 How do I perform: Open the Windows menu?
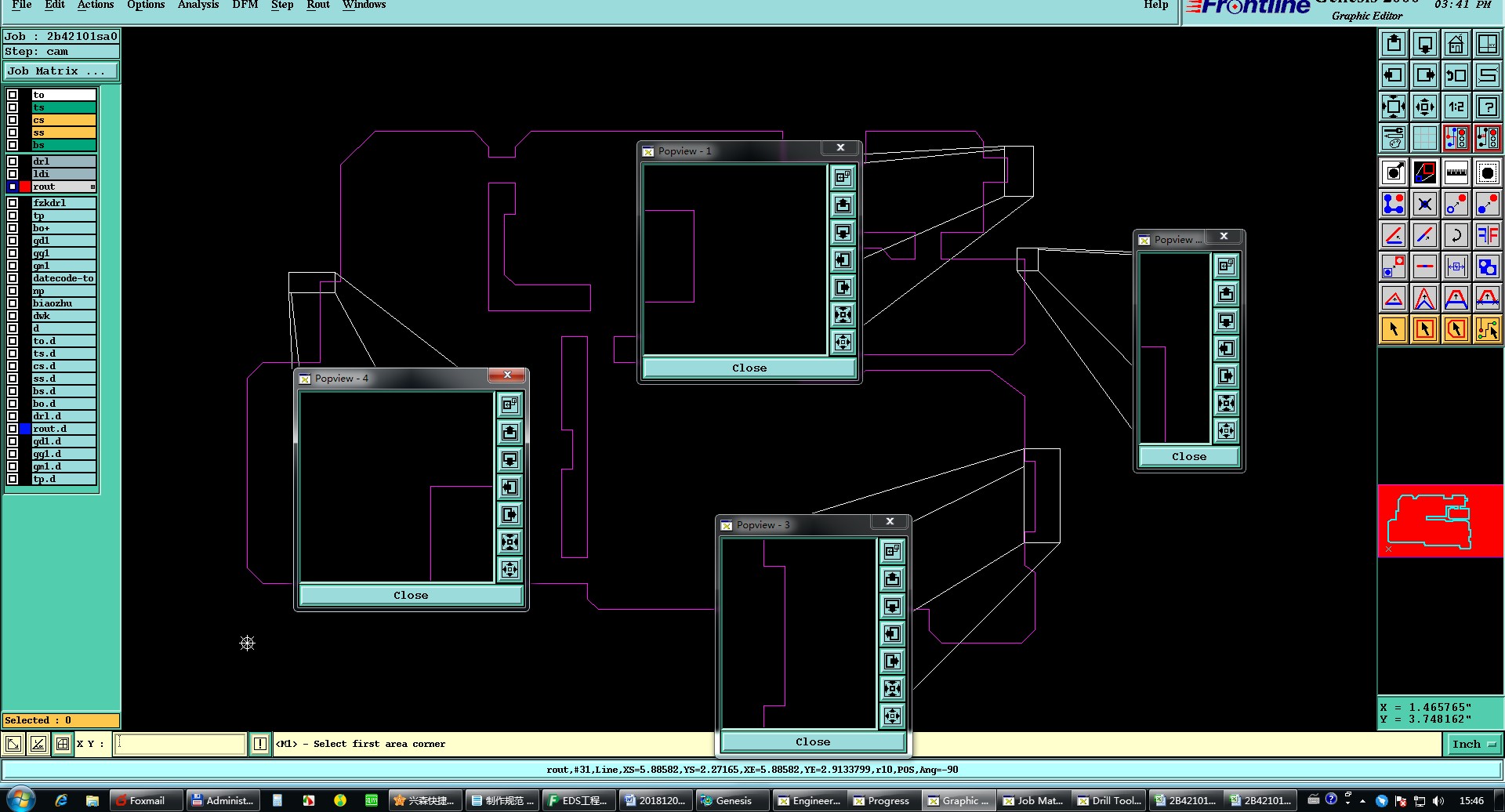364,5
